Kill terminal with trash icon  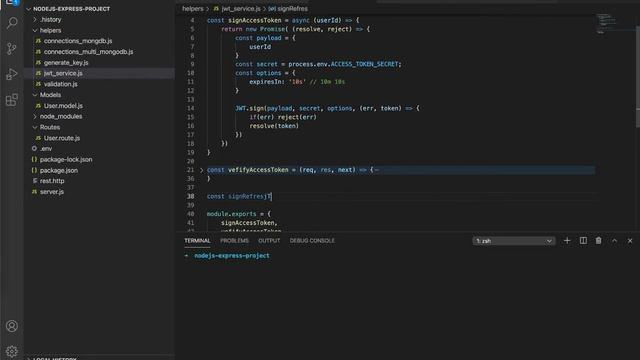(598, 241)
